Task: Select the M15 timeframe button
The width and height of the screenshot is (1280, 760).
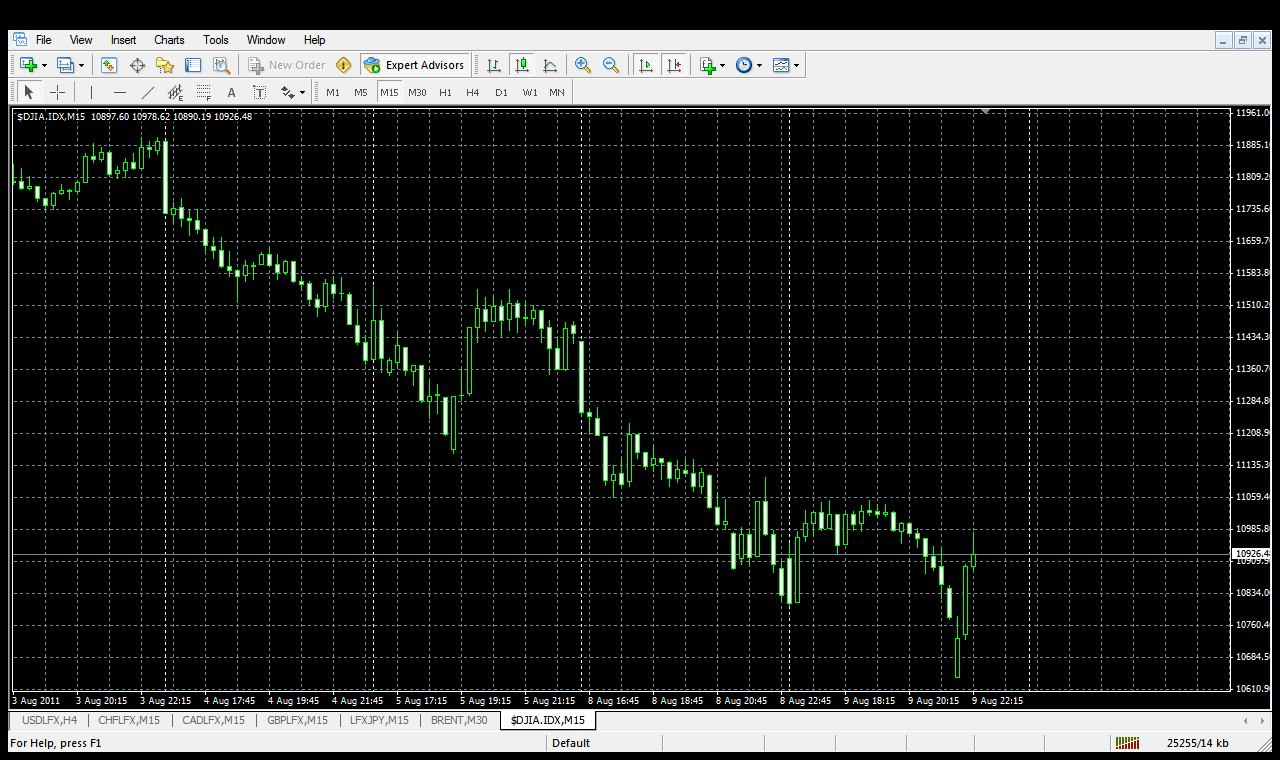Action: 389,92
